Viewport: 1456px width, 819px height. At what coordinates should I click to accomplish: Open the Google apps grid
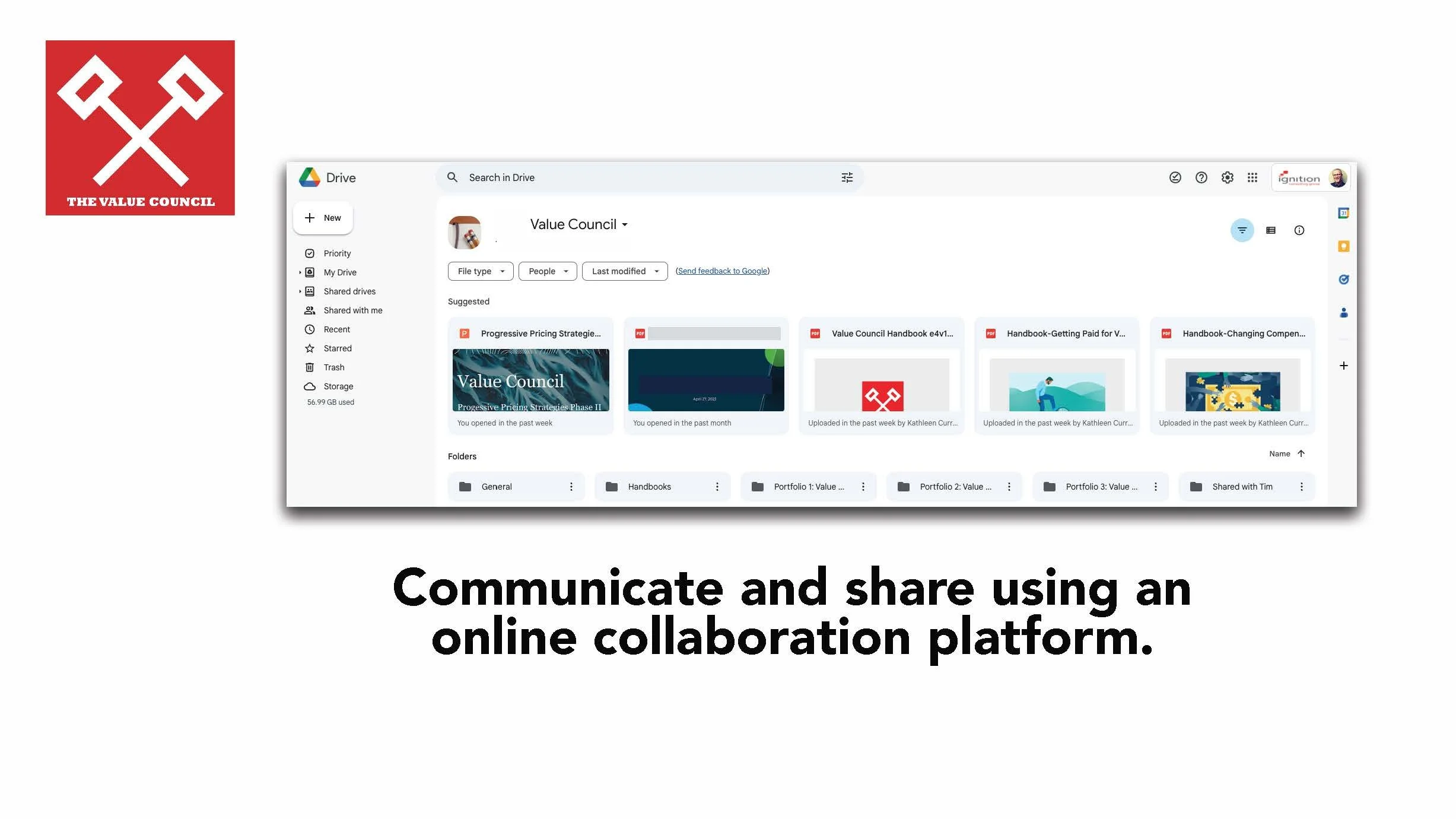click(x=1252, y=177)
